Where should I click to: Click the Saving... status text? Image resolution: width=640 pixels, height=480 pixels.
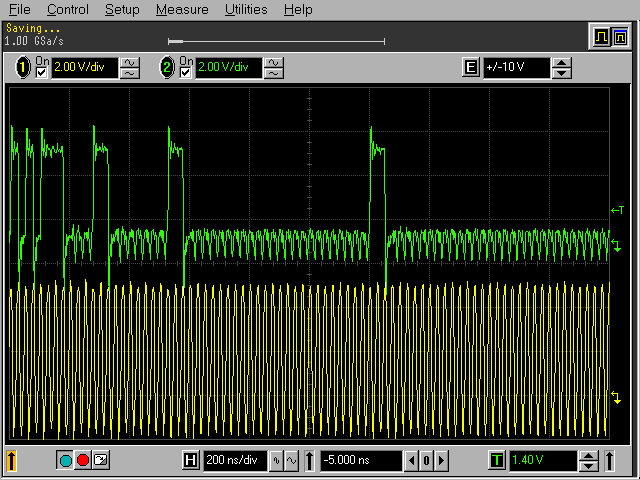(x=33, y=28)
